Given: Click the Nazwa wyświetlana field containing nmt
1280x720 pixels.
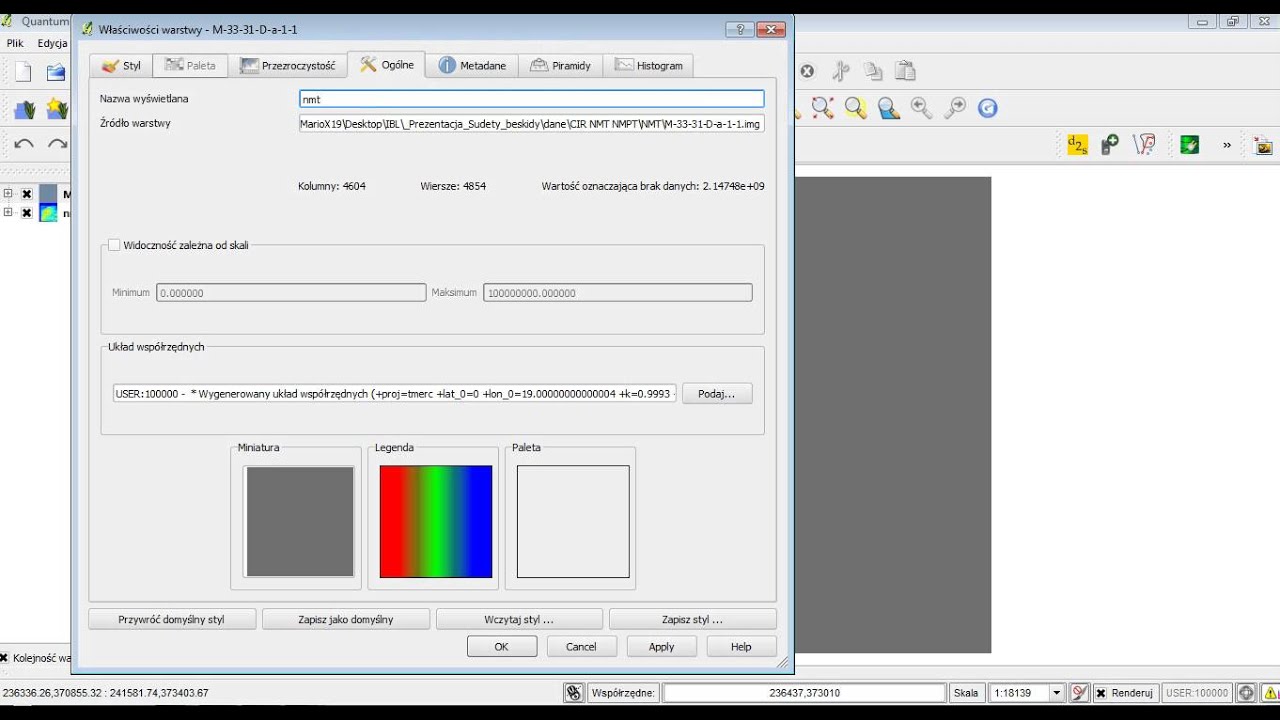Looking at the screenshot, I should [532, 99].
